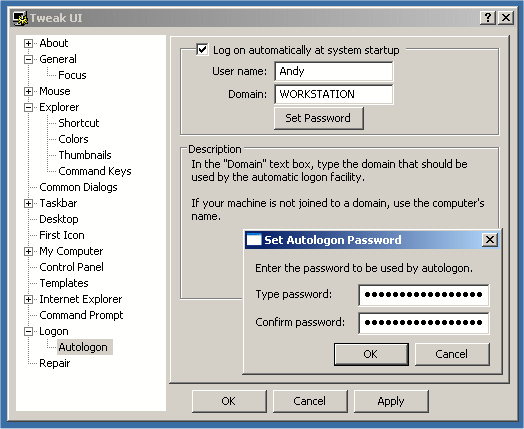Image resolution: width=524 pixels, height=429 pixels.
Task: Select Thumbnails in the tree
Action: 85,155
